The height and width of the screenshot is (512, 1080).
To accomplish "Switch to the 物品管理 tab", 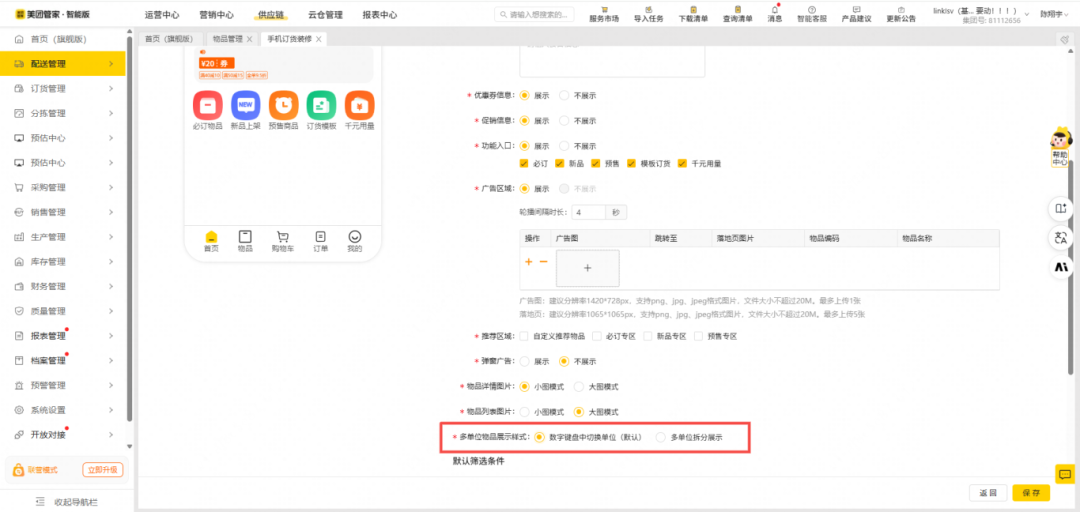I will (227, 39).
